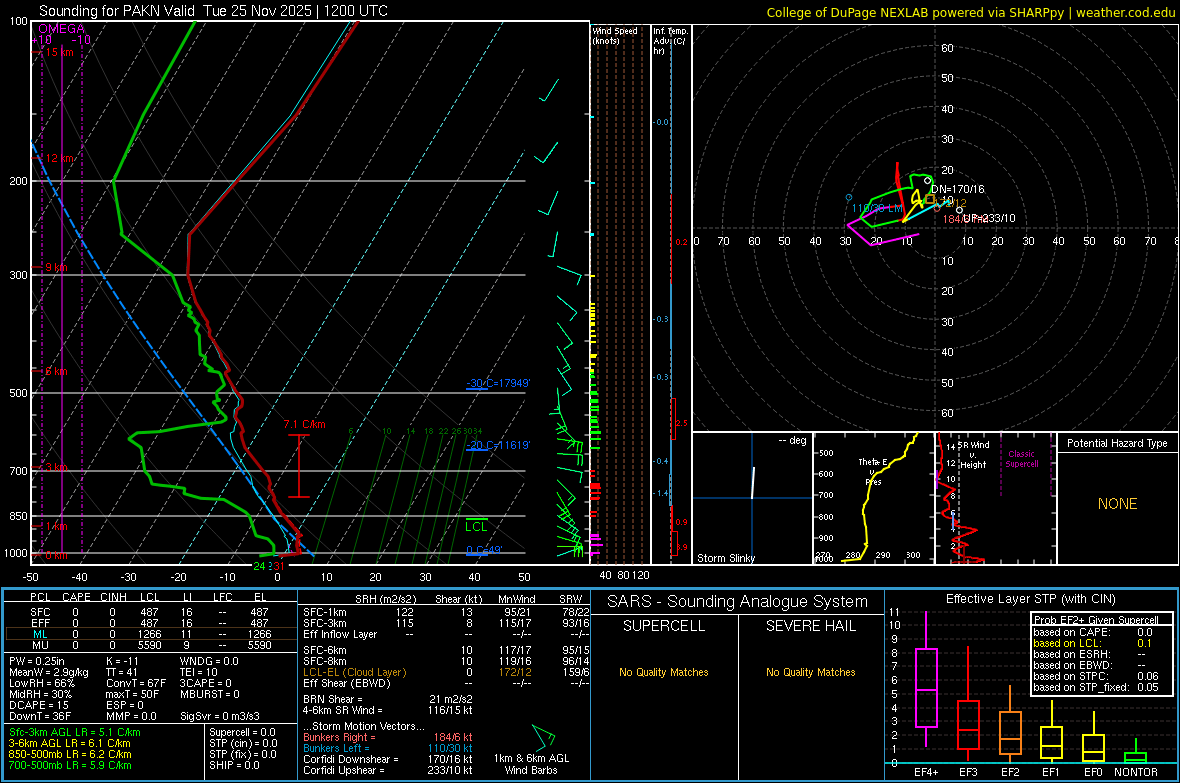This screenshot has height=783, width=1180.
Task: Click the magenta 'Classic Supercell' label
Action: [x=1021, y=459]
